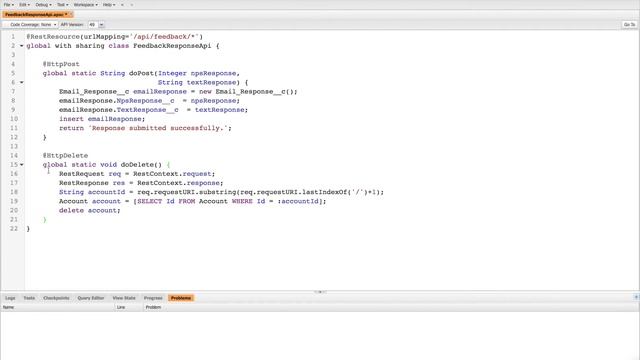Image resolution: width=640 pixels, height=360 pixels.
Task: Click the closing brace on line 22
Action: click(28, 229)
